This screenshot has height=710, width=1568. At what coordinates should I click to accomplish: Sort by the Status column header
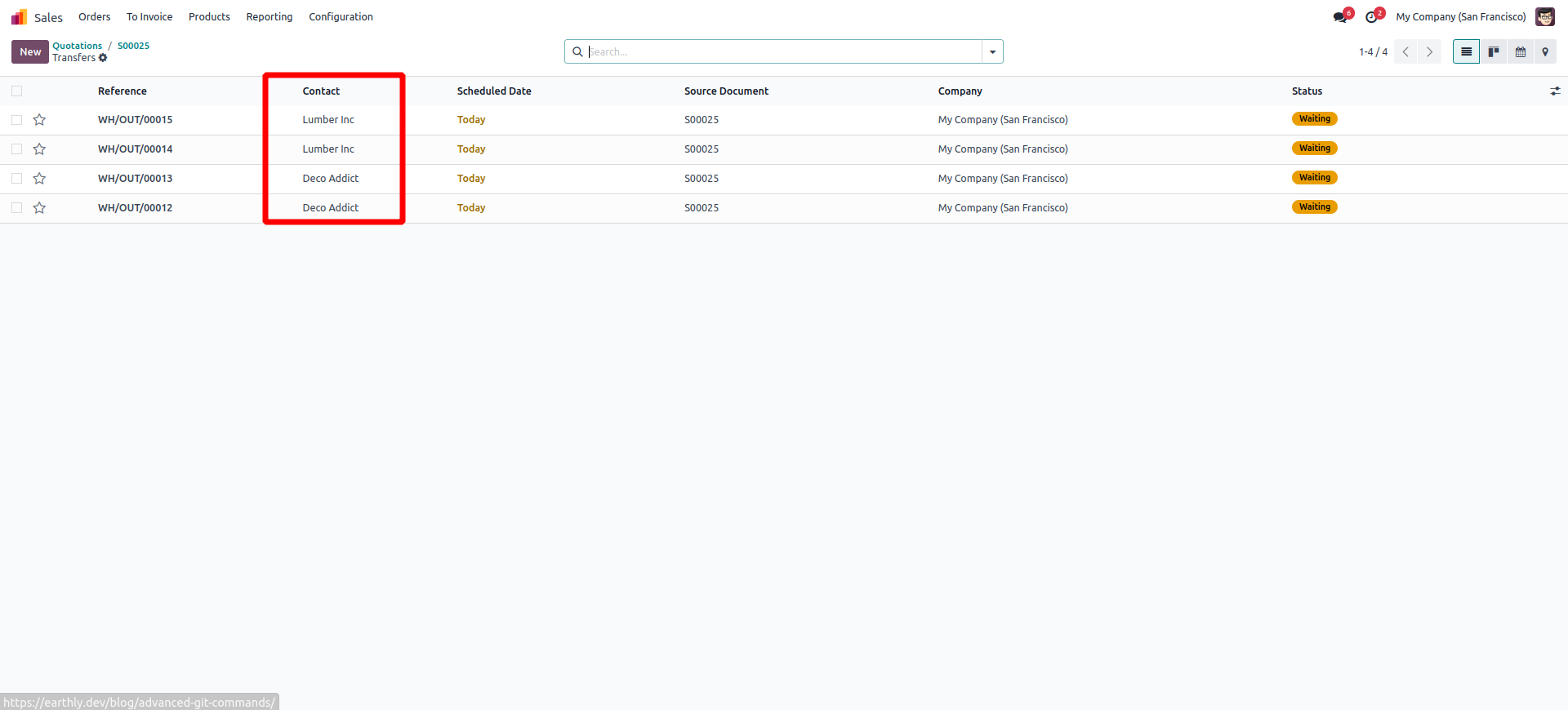pyautogui.click(x=1307, y=91)
